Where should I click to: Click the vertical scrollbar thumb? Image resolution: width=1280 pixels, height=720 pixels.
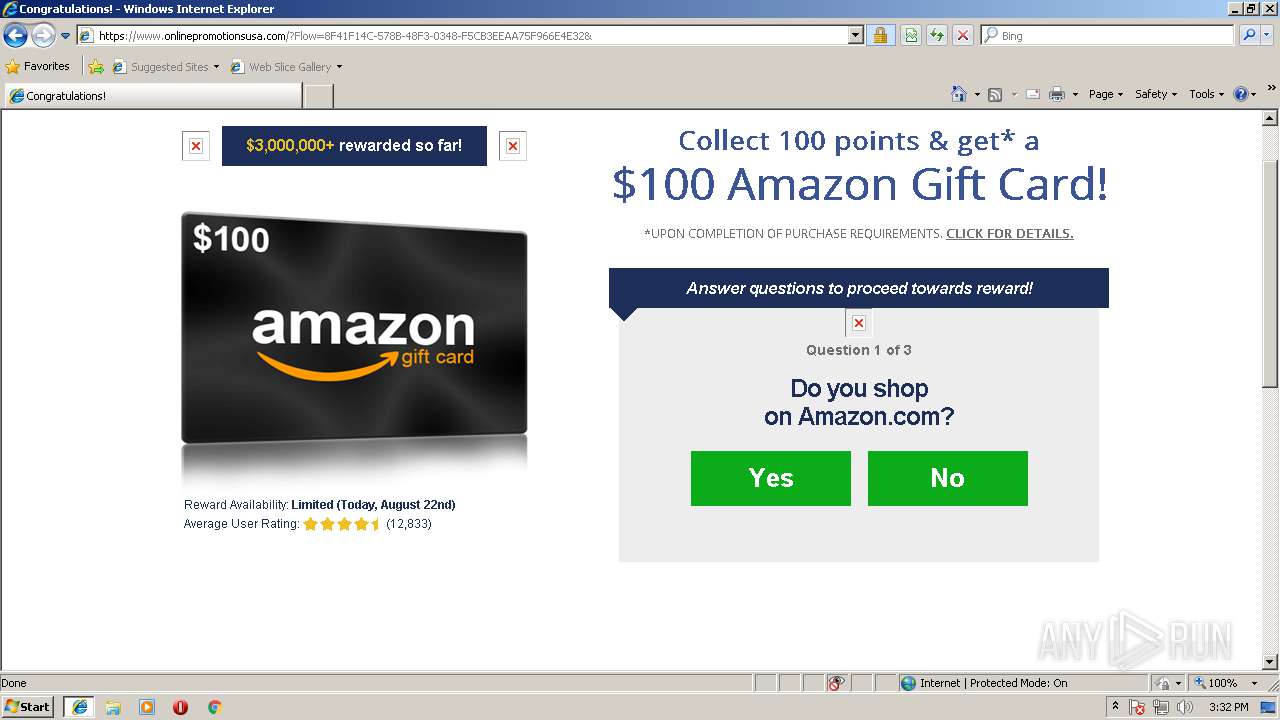coord(1270,274)
